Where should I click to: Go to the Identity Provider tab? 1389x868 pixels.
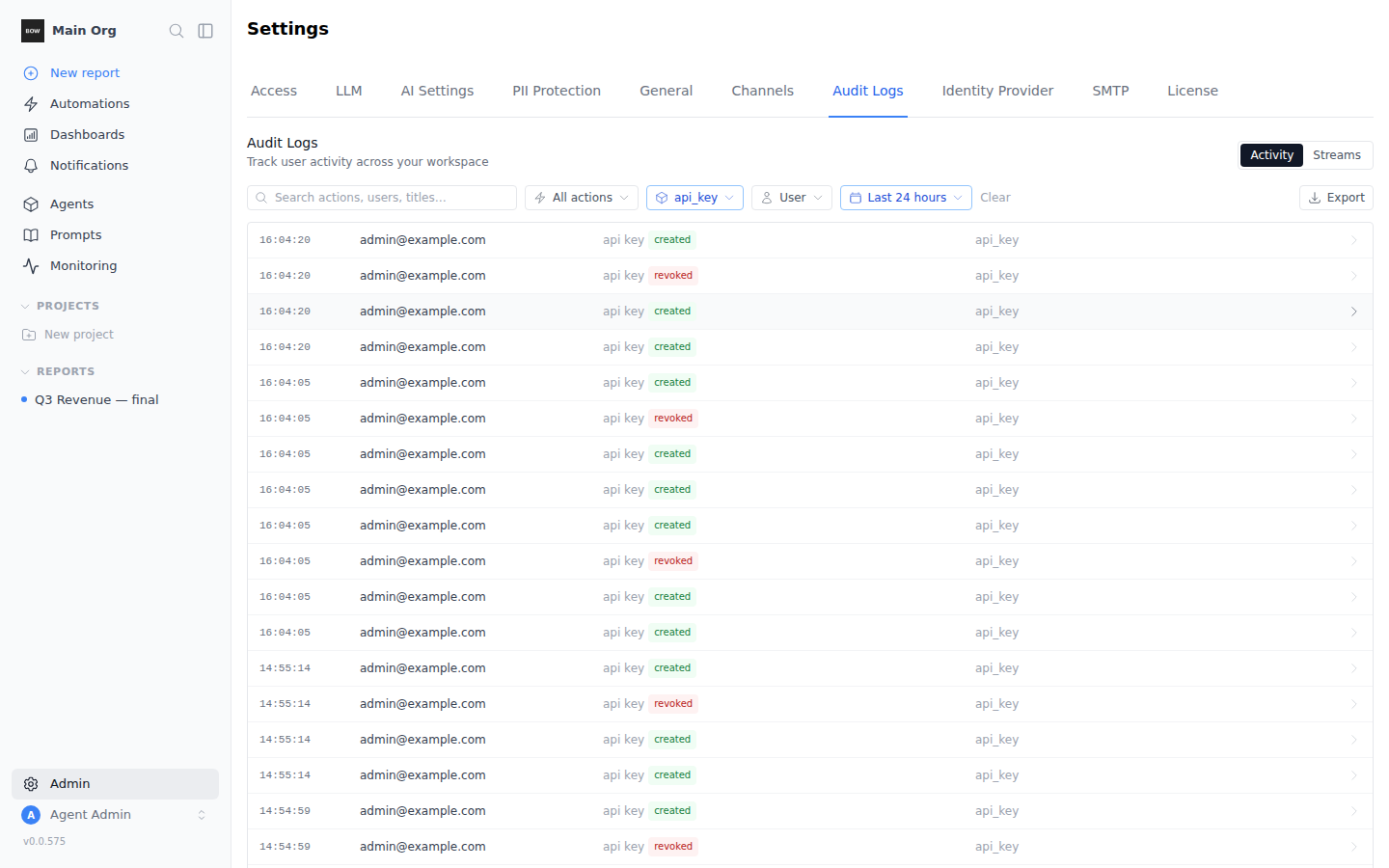997,91
